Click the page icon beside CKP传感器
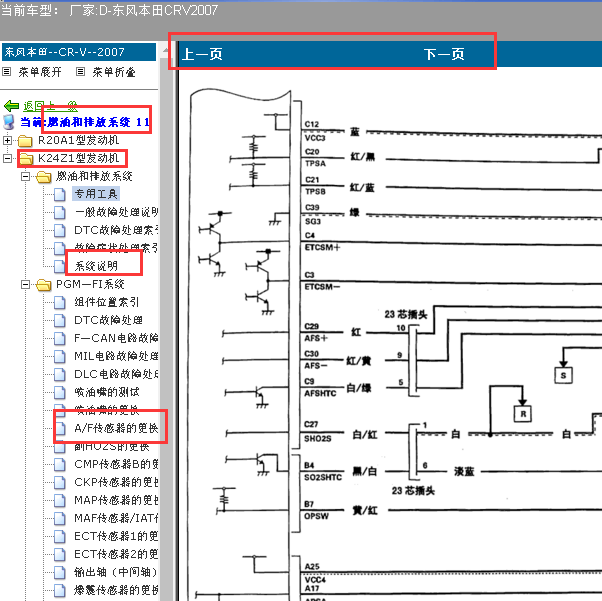Viewport: 602px width, 601px height. click(x=60, y=483)
